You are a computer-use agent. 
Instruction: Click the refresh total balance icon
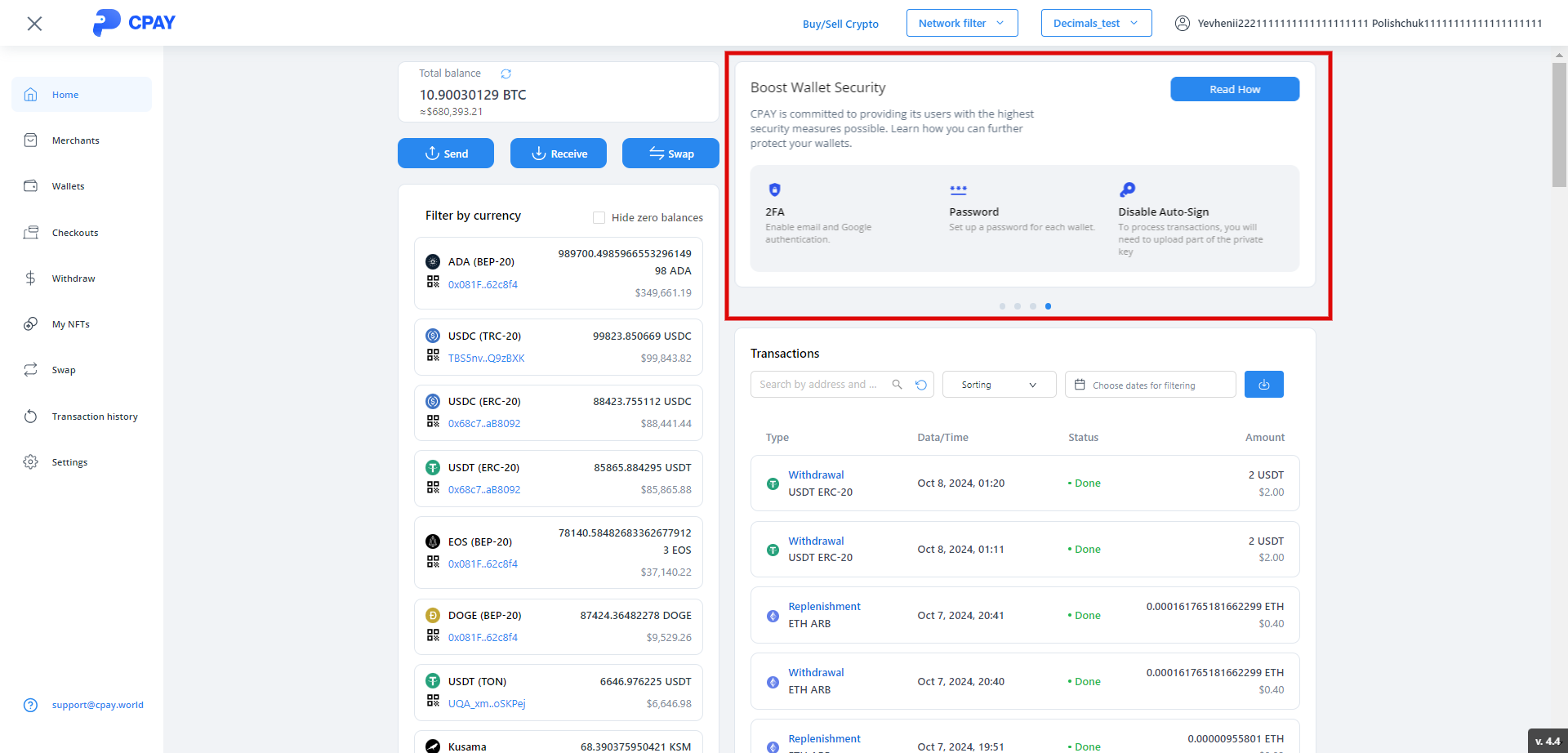pos(506,74)
